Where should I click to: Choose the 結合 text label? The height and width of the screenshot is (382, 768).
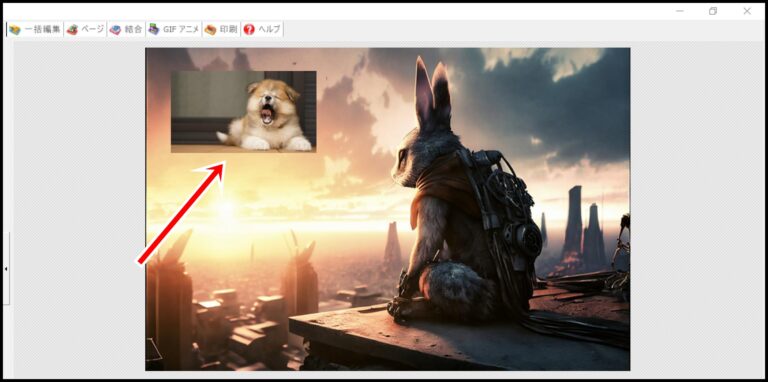[133, 30]
